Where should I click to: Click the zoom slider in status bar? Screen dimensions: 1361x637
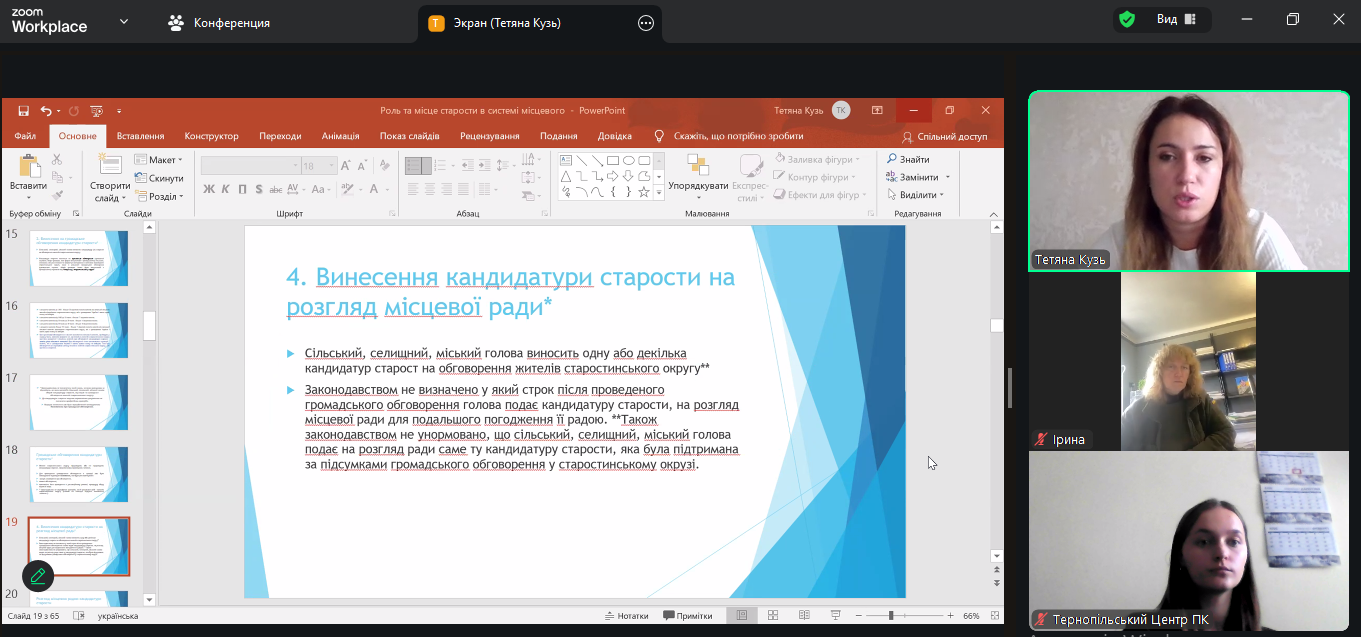891,616
